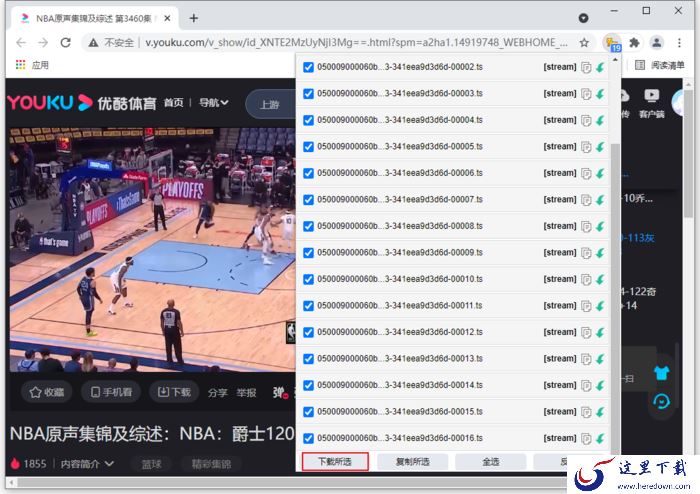This screenshot has width=700, height=494.
Task: Uncheck the 00009.ts stream checkbox
Action: (308, 253)
